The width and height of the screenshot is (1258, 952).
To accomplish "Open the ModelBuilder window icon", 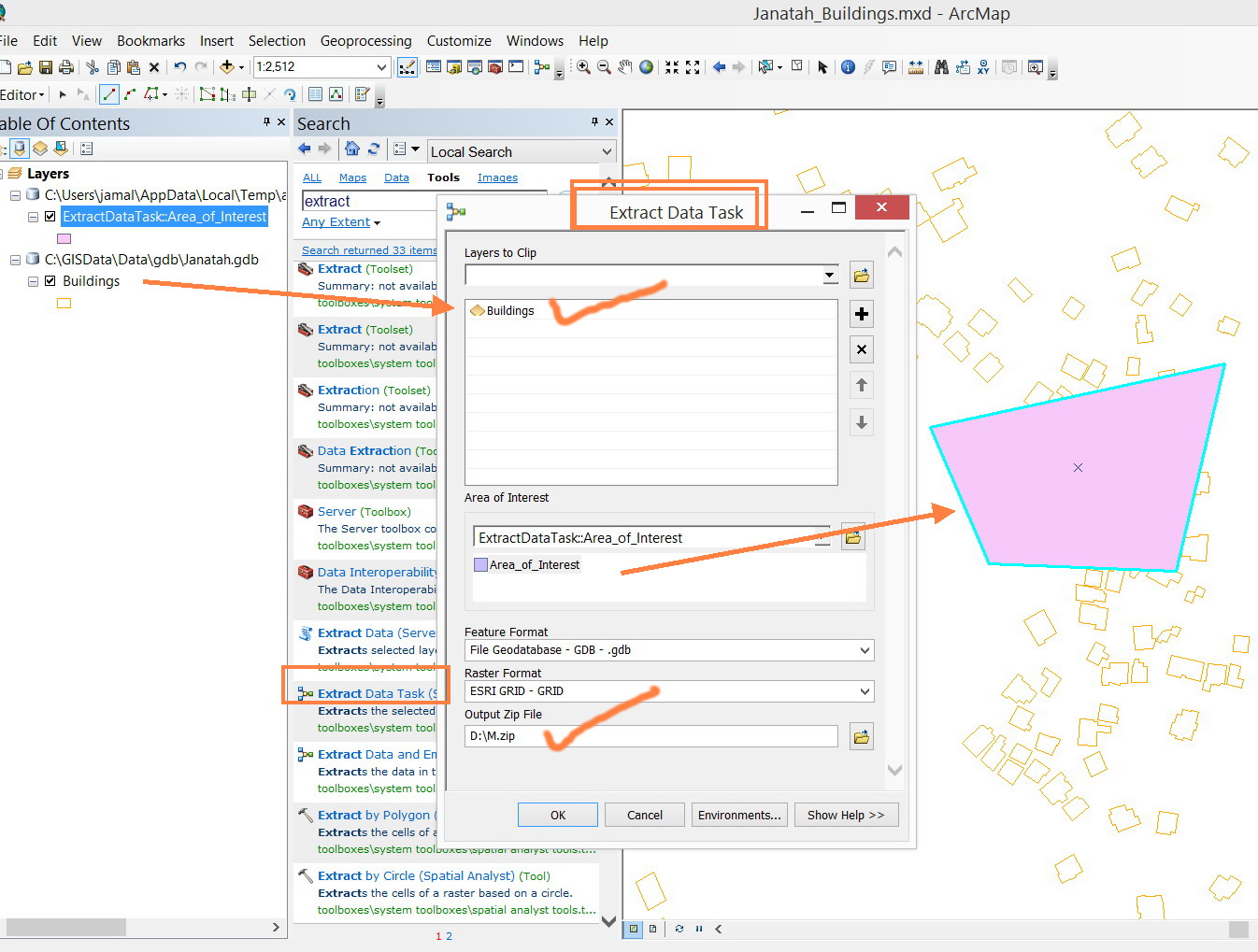I will [541, 67].
